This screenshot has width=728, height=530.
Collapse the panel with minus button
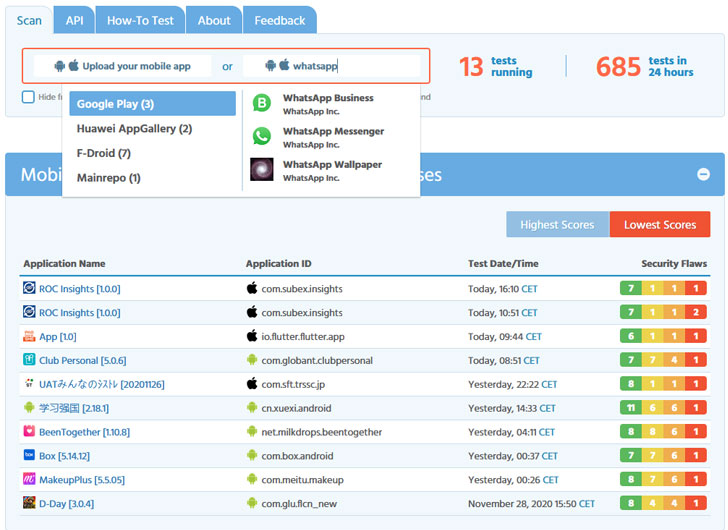click(703, 174)
